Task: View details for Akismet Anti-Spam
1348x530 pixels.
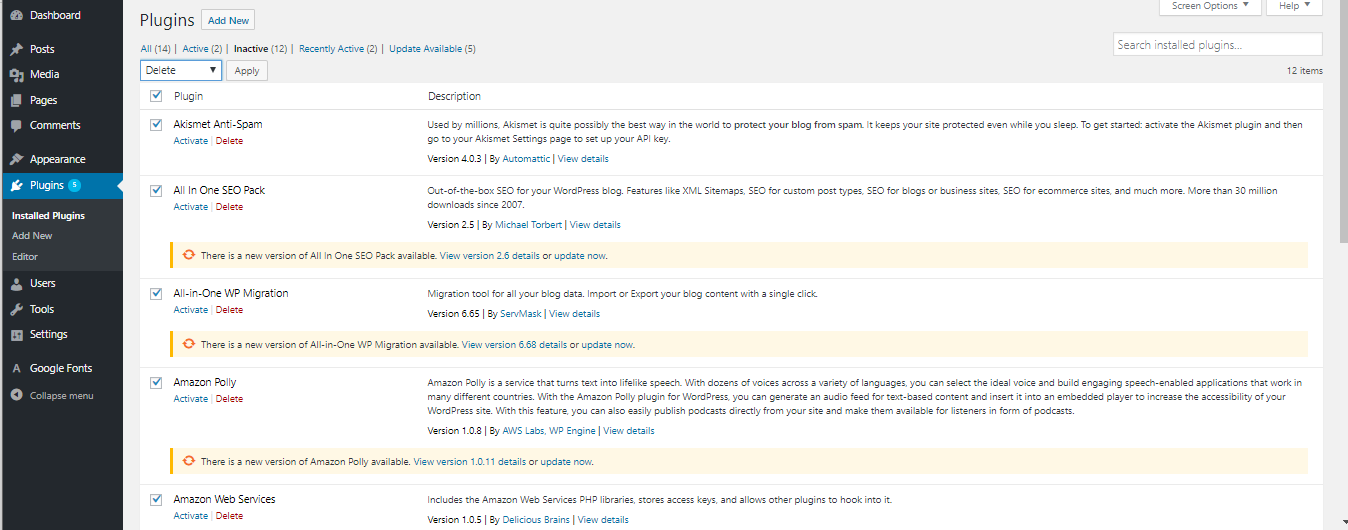Action: [x=583, y=159]
